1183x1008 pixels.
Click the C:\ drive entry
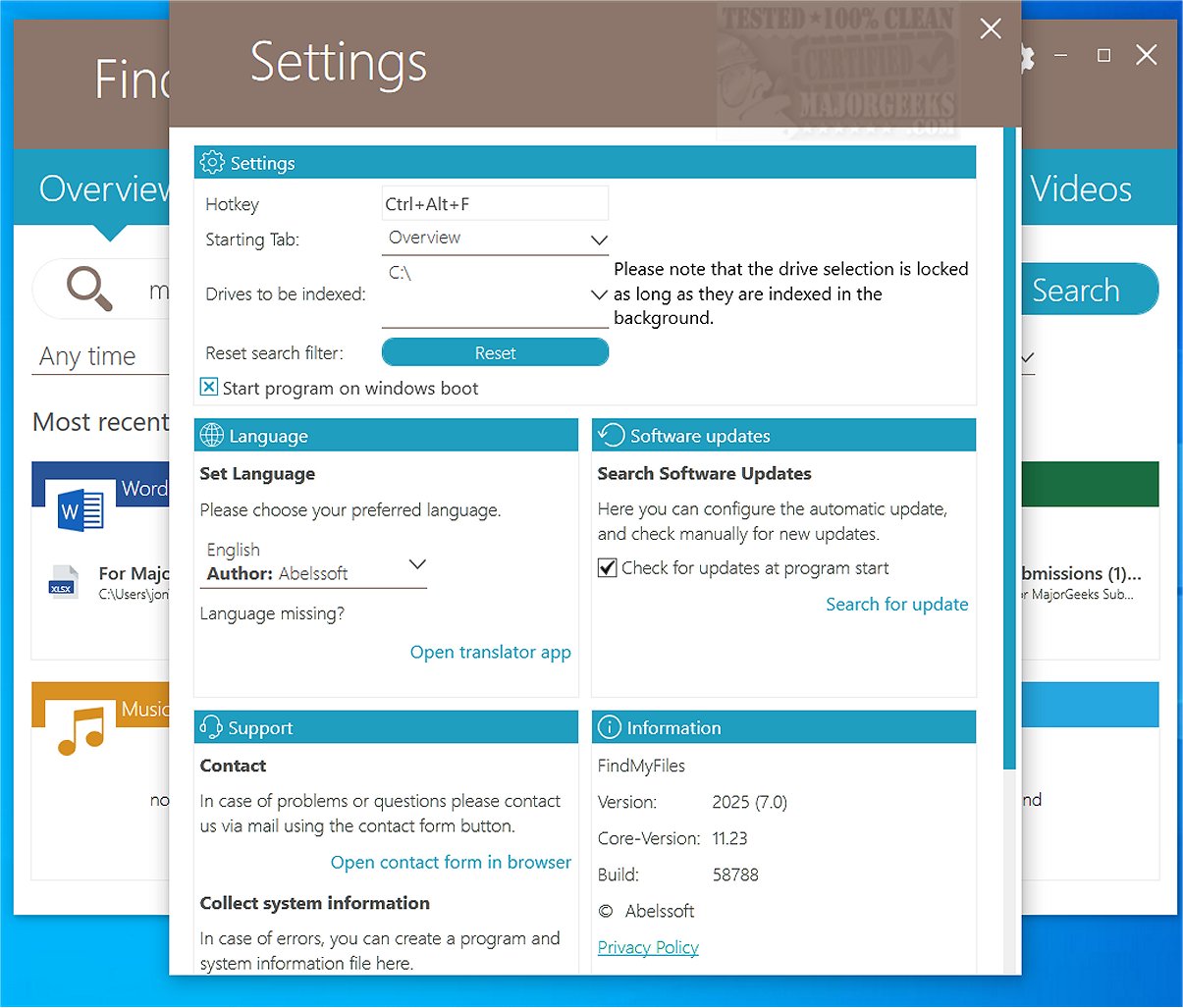[x=400, y=273]
